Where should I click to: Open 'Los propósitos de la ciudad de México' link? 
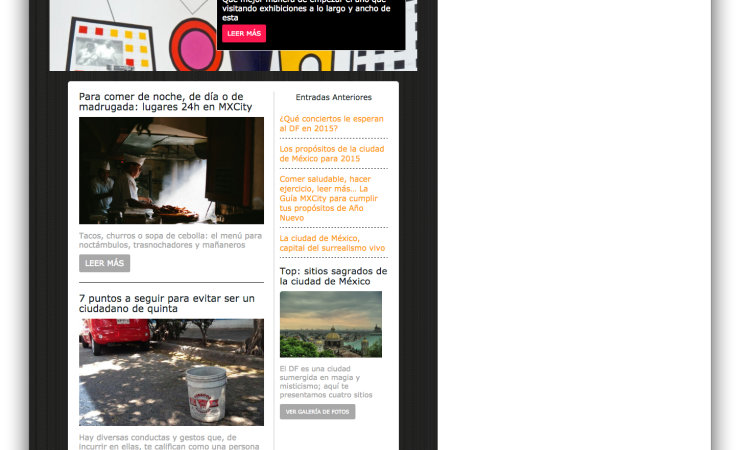[x=333, y=153]
